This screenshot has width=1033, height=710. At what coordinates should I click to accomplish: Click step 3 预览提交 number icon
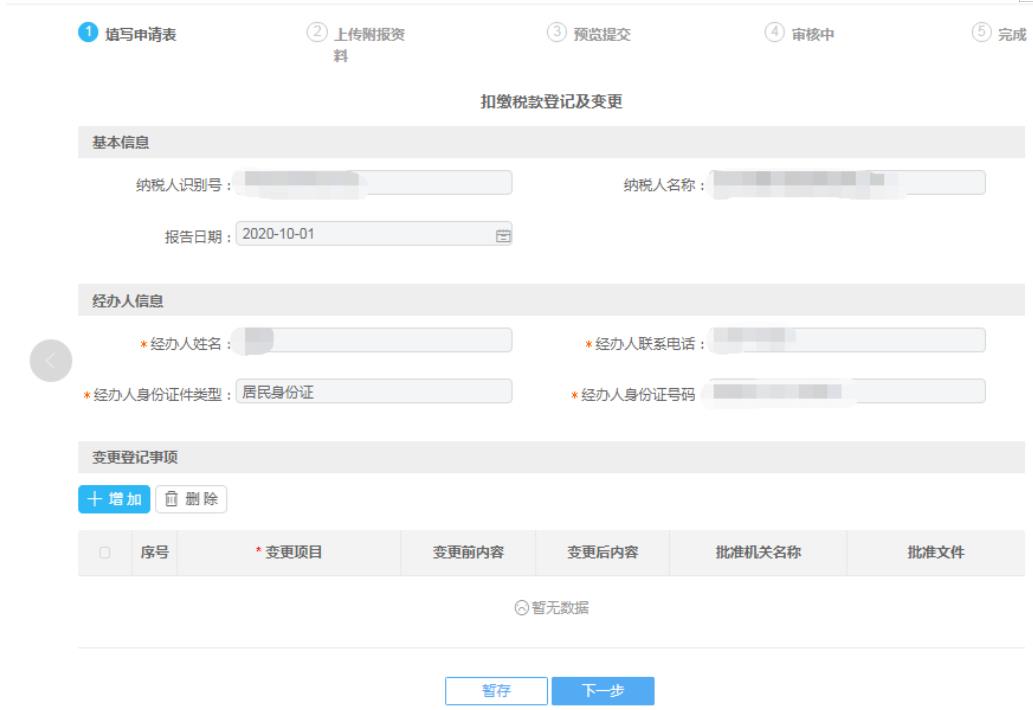(555, 34)
